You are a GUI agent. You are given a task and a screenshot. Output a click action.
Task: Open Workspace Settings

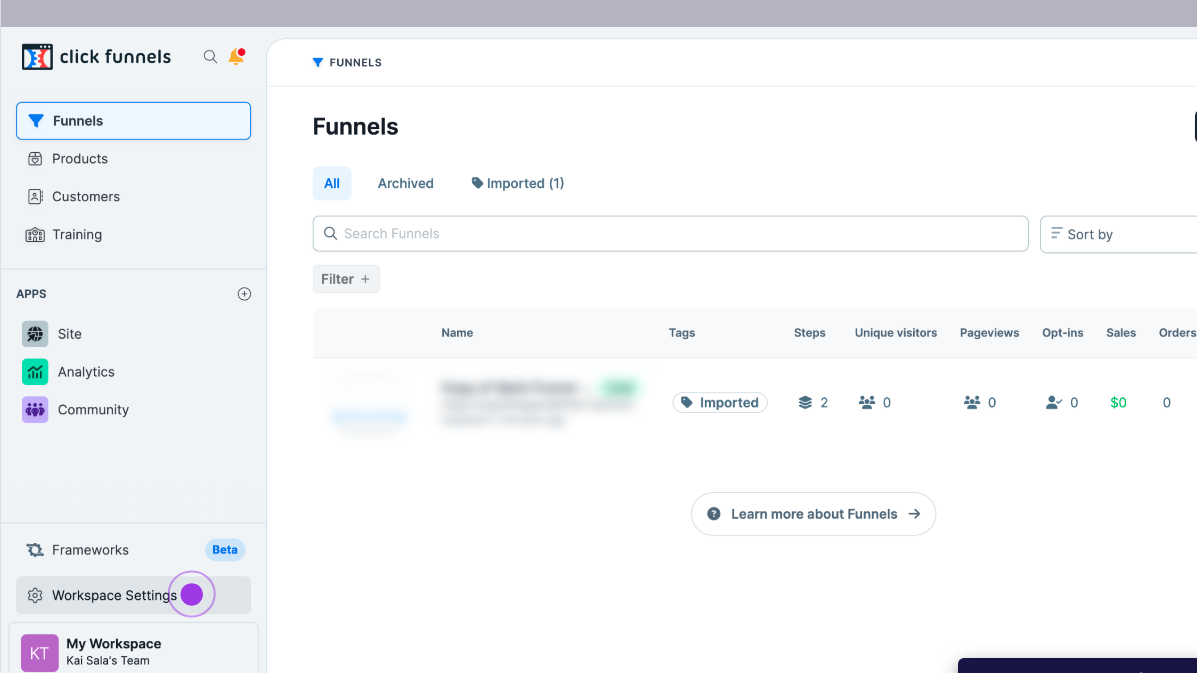[113, 596]
